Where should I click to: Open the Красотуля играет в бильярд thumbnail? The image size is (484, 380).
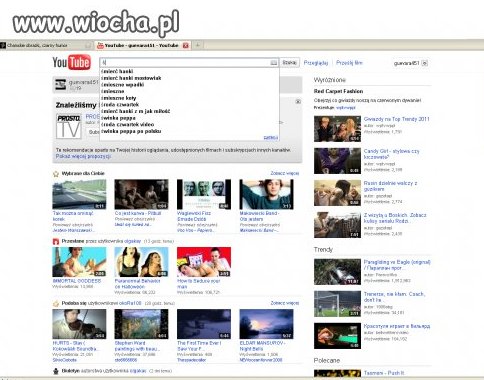(x=337, y=336)
